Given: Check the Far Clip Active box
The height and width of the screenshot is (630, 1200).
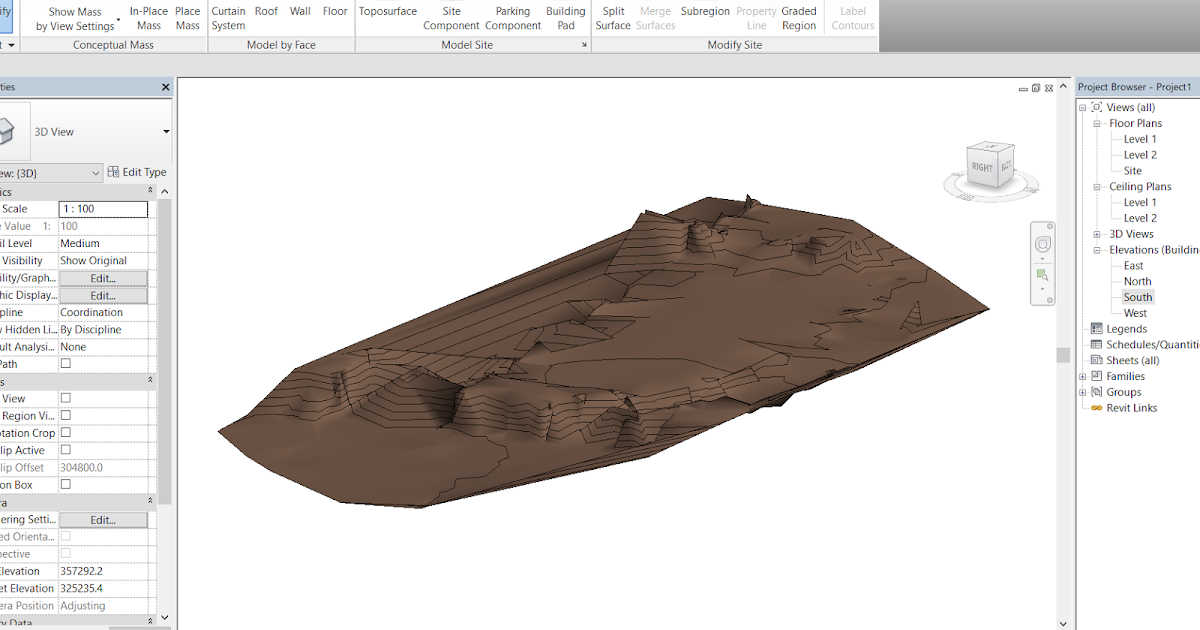Looking at the screenshot, I should pos(64,449).
